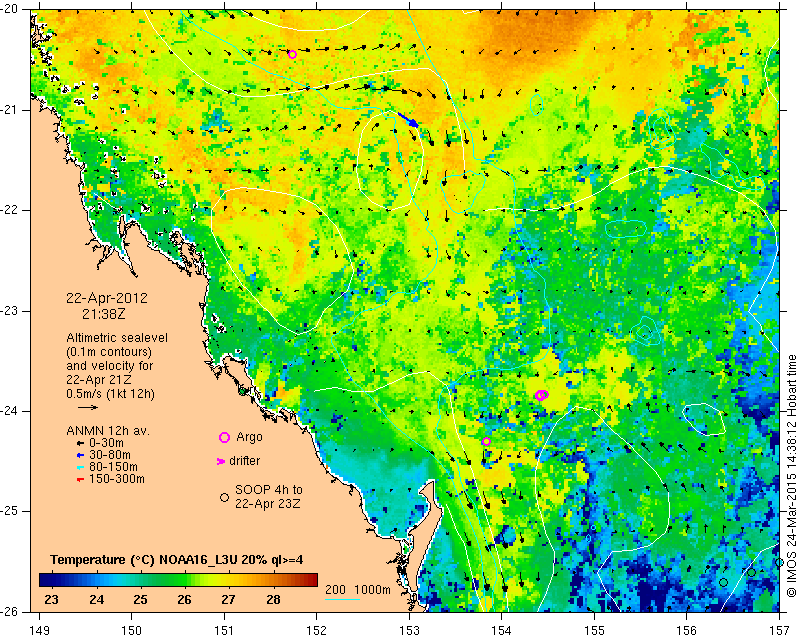800x640 pixels.
Task: Click the time text '21:38Z'
Action: click(x=104, y=314)
